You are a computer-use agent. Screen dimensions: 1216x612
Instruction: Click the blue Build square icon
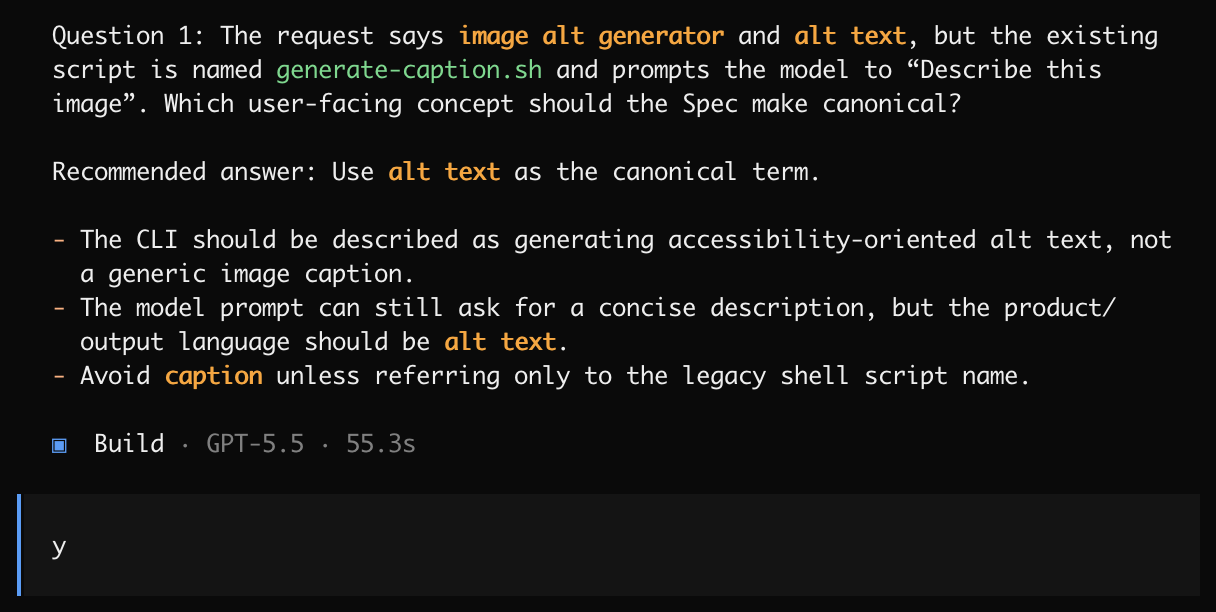point(59,444)
